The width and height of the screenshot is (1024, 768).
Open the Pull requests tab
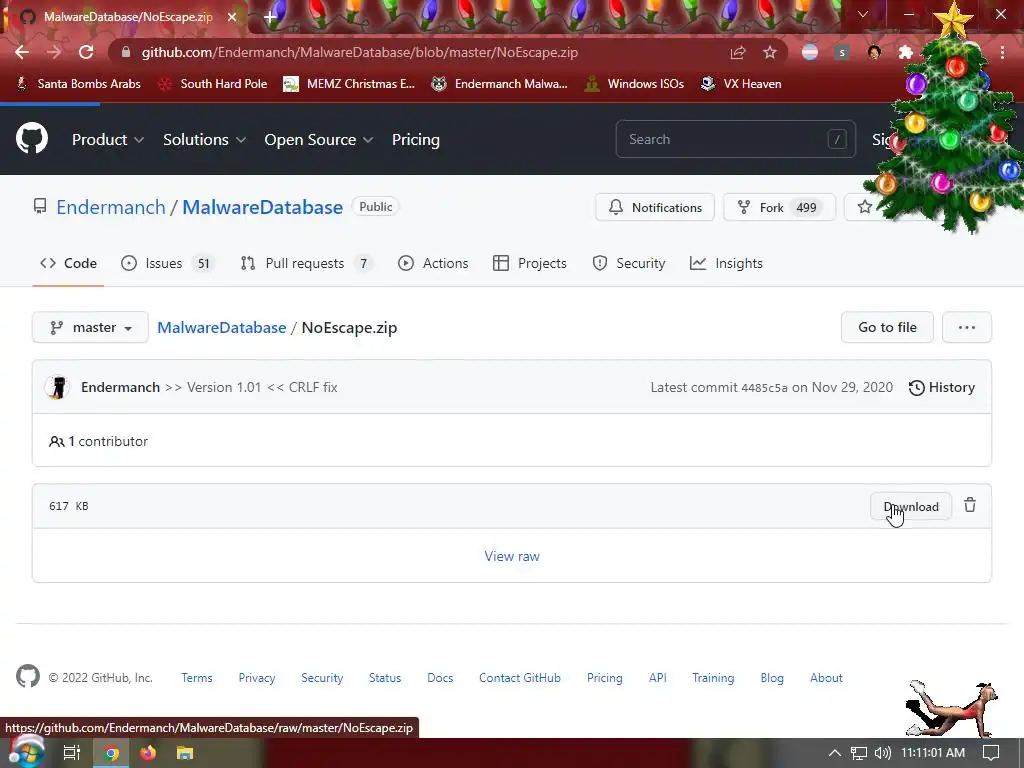coord(306,263)
